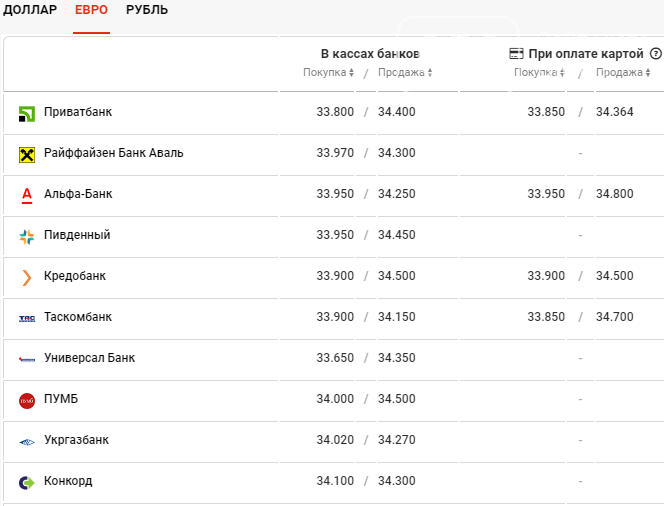Sort by card payment Покупка column
Viewport: 664px width, 506px height.
539,72
